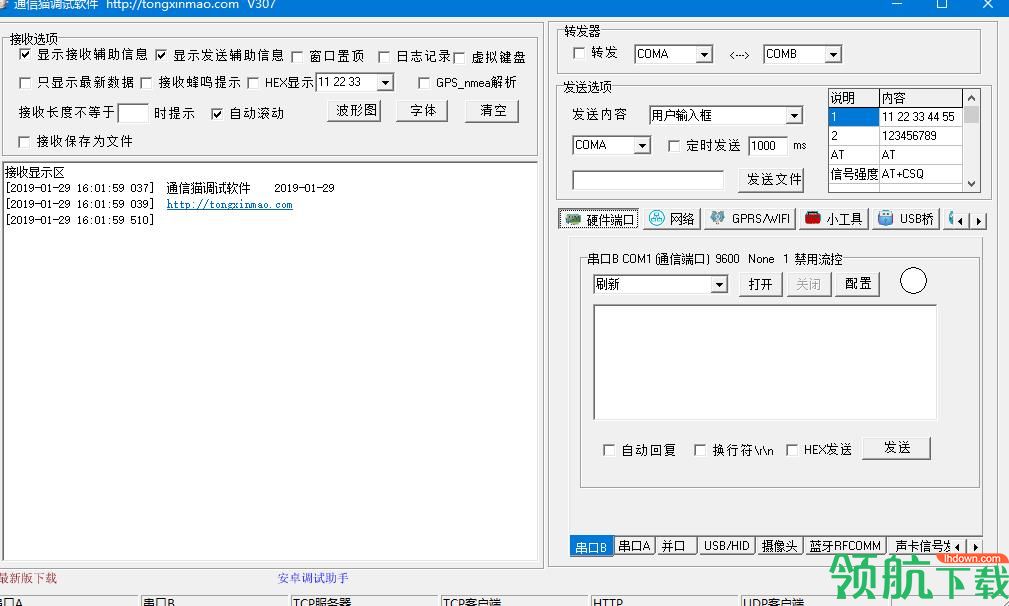Enable HEX显示 checkbox
The height and width of the screenshot is (606, 1009).
tap(253, 82)
